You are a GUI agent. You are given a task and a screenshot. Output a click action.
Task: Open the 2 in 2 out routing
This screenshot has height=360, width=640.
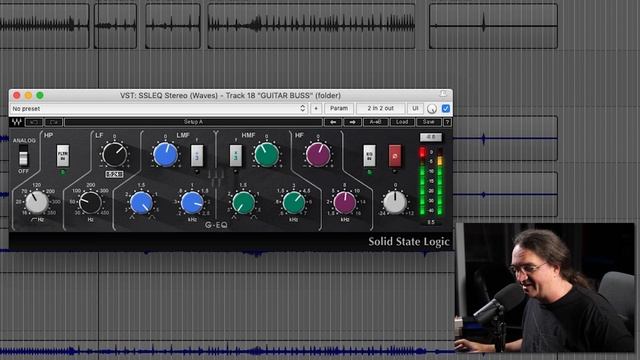(x=380, y=109)
